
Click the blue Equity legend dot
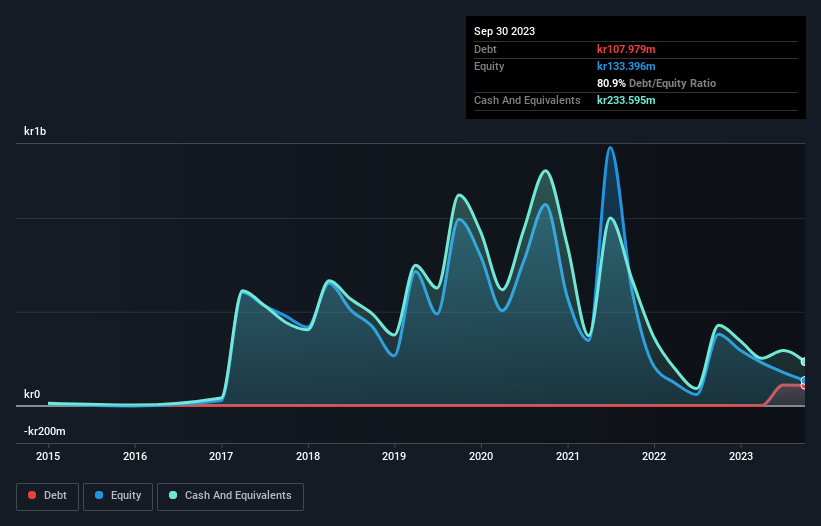[99, 495]
